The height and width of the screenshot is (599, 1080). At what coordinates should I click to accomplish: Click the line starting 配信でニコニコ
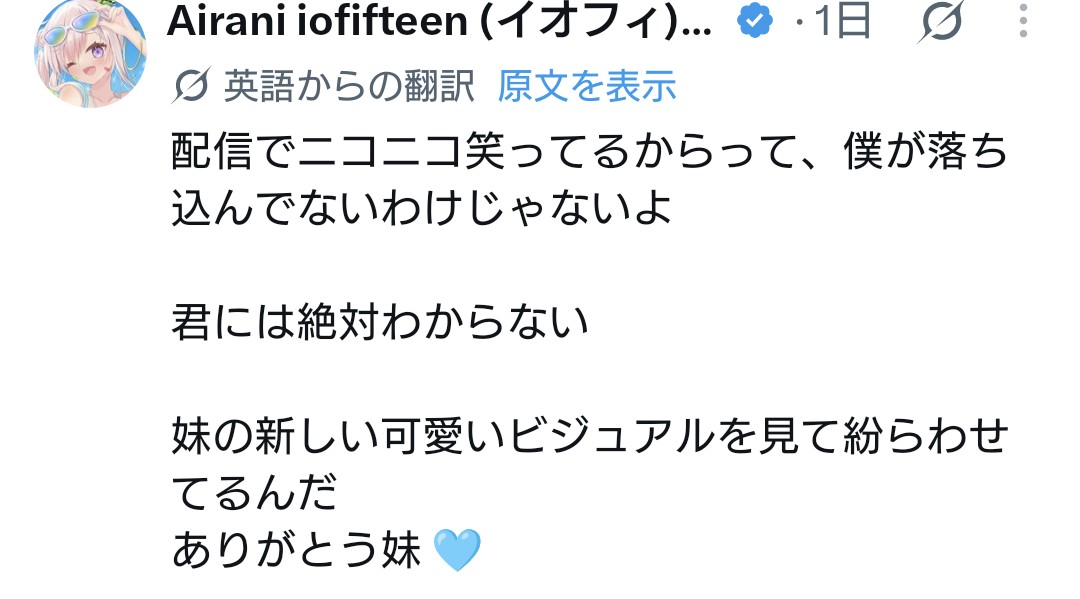tap(590, 151)
